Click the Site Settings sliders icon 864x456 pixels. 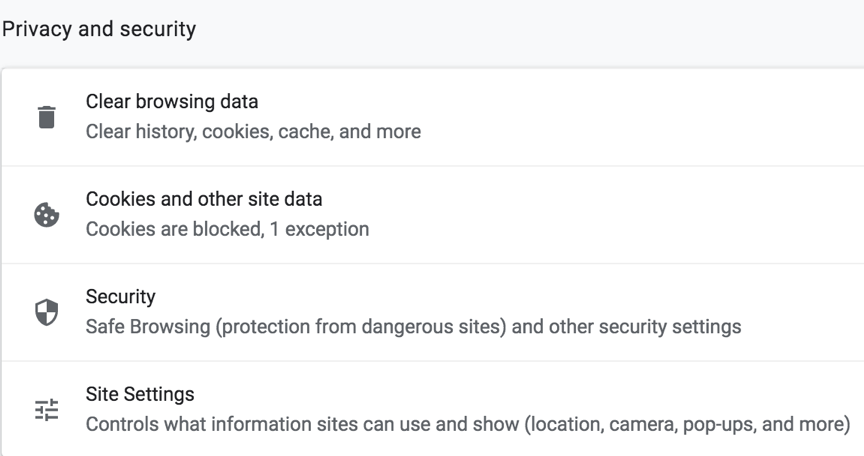(x=46, y=410)
